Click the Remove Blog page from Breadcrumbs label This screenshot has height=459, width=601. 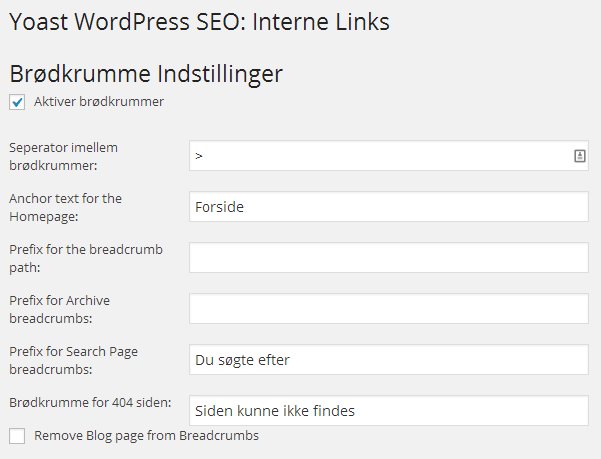[146, 436]
